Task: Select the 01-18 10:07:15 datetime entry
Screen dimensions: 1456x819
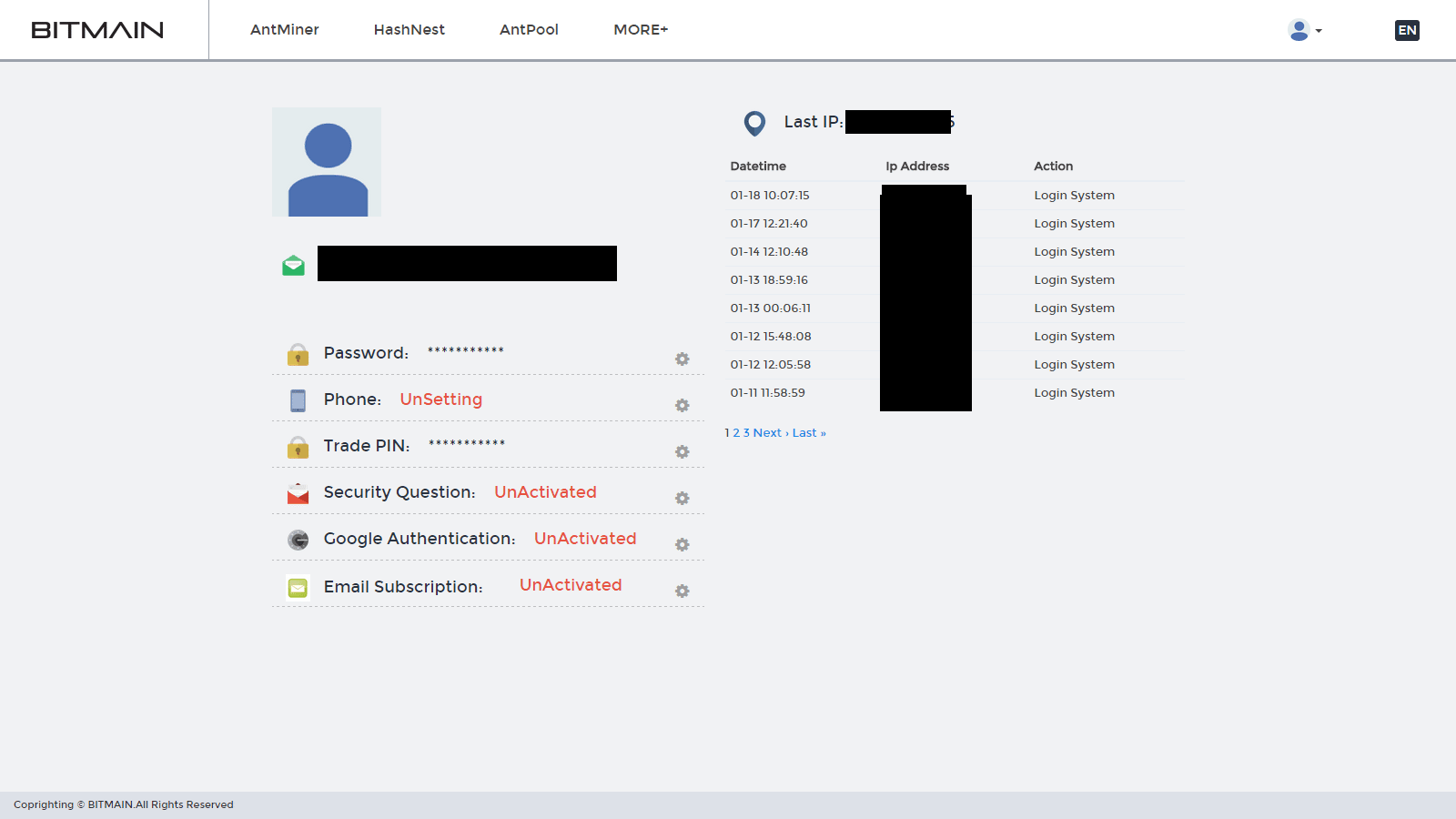Action: [770, 196]
